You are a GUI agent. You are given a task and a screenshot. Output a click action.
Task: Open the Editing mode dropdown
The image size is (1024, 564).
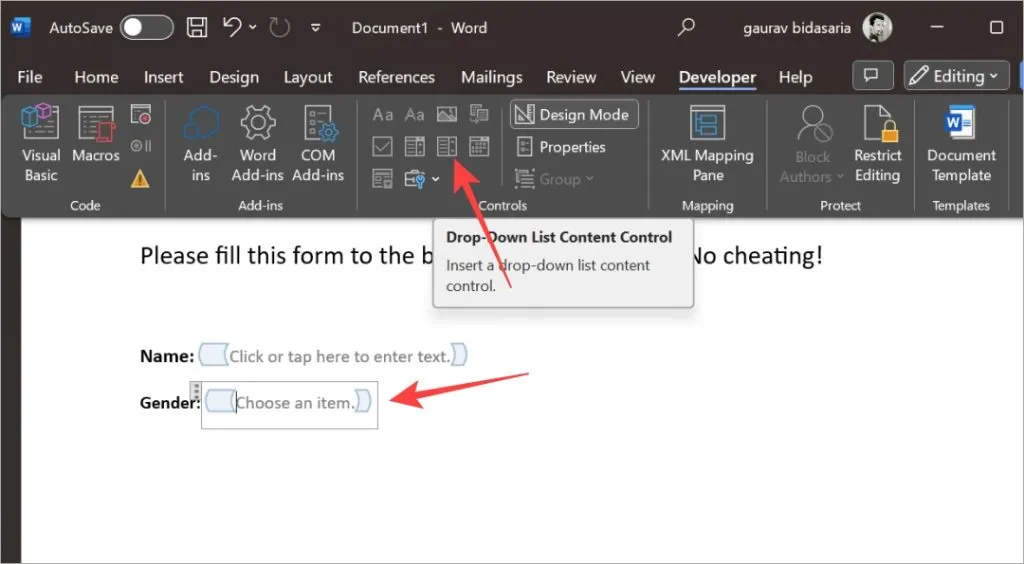coord(957,76)
